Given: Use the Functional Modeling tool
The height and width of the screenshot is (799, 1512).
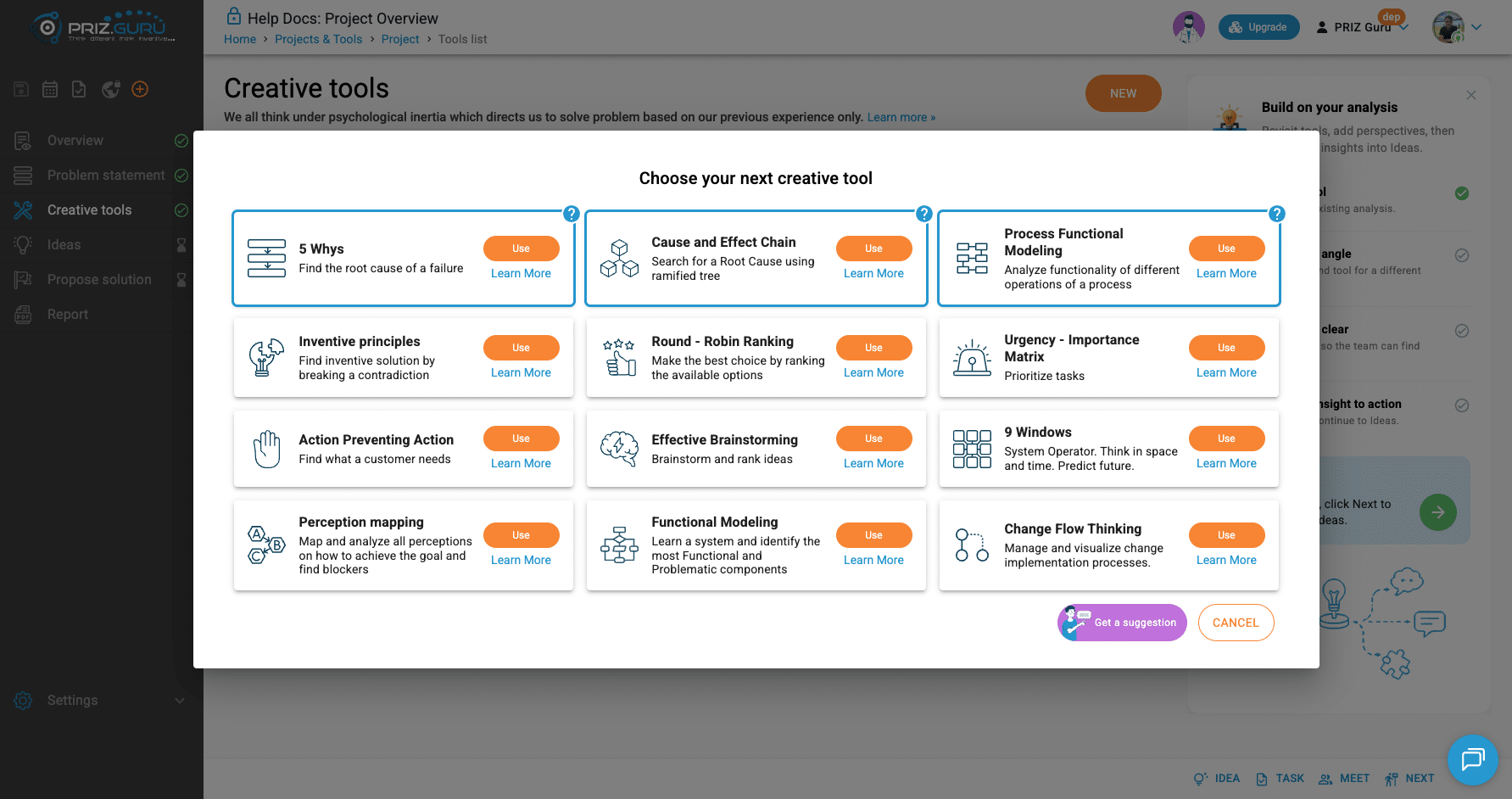Looking at the screenshot, I should [873, 535].
